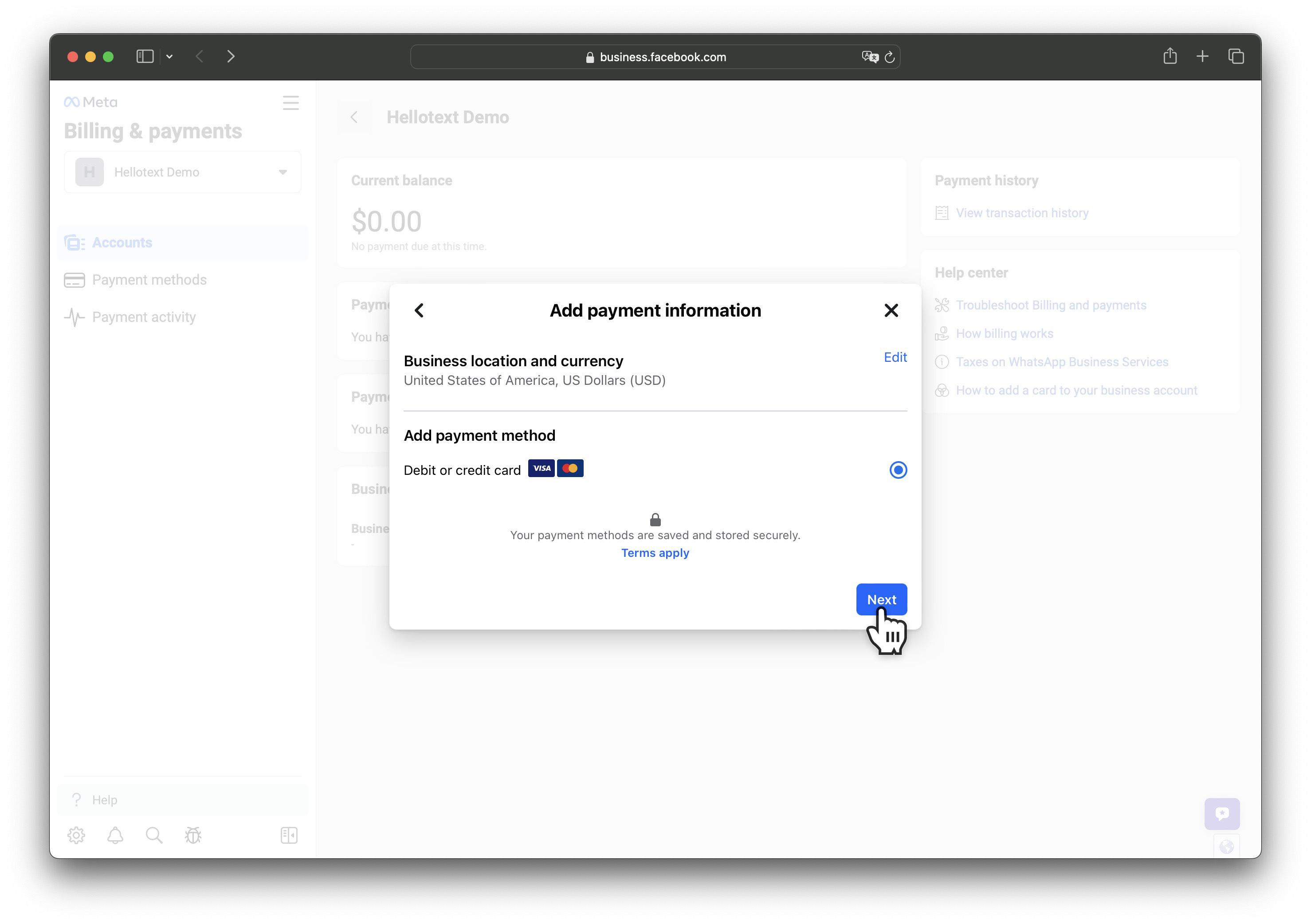
Task: Toggle the Safari sidebar button
Action: 145,56
